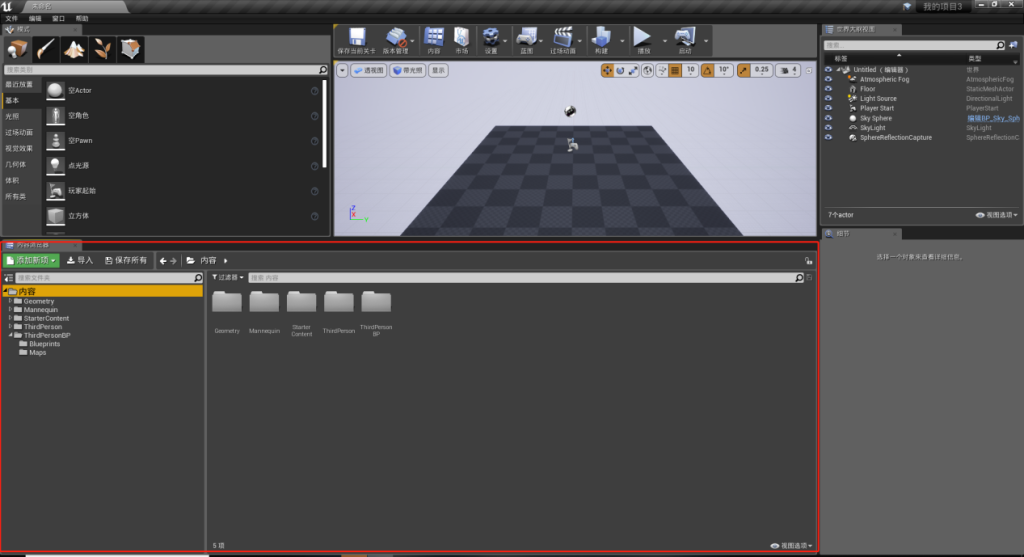This screenshot has height=557, width=1024.
Task: Open 版本管理 source control toolbar icon
Action: coord(395,40)
